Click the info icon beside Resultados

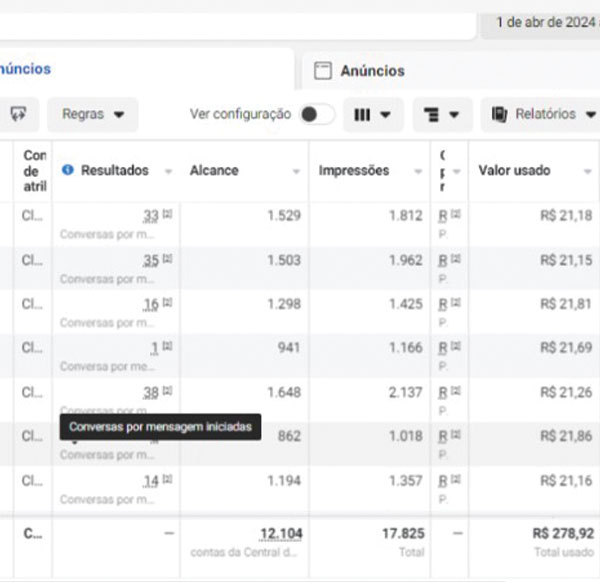(x=67, y=170)
